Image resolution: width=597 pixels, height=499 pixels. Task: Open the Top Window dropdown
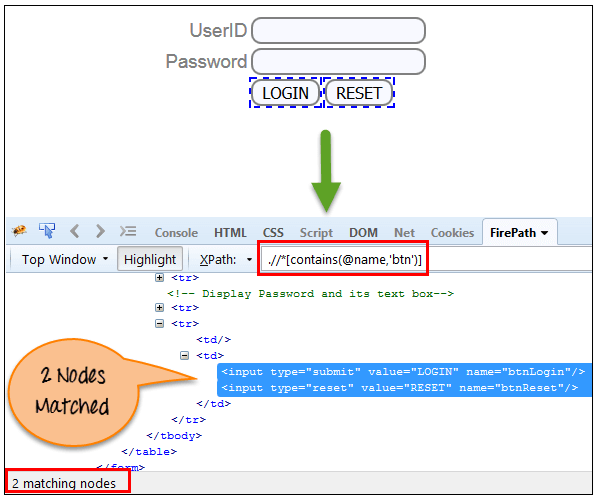coord(65,260)
